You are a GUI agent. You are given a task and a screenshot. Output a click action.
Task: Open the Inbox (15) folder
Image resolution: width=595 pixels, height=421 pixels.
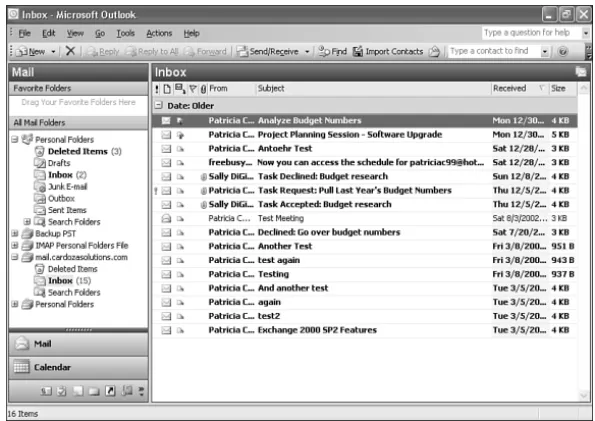(x=63, y=281)
